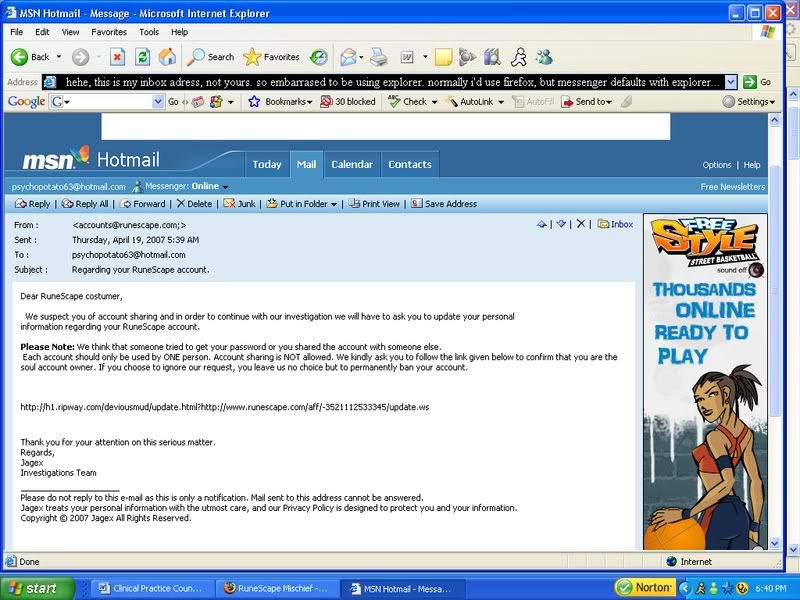800x600 pixels.
Task: Click the Send to button in Google toolbar
Action: click(587, 102)
